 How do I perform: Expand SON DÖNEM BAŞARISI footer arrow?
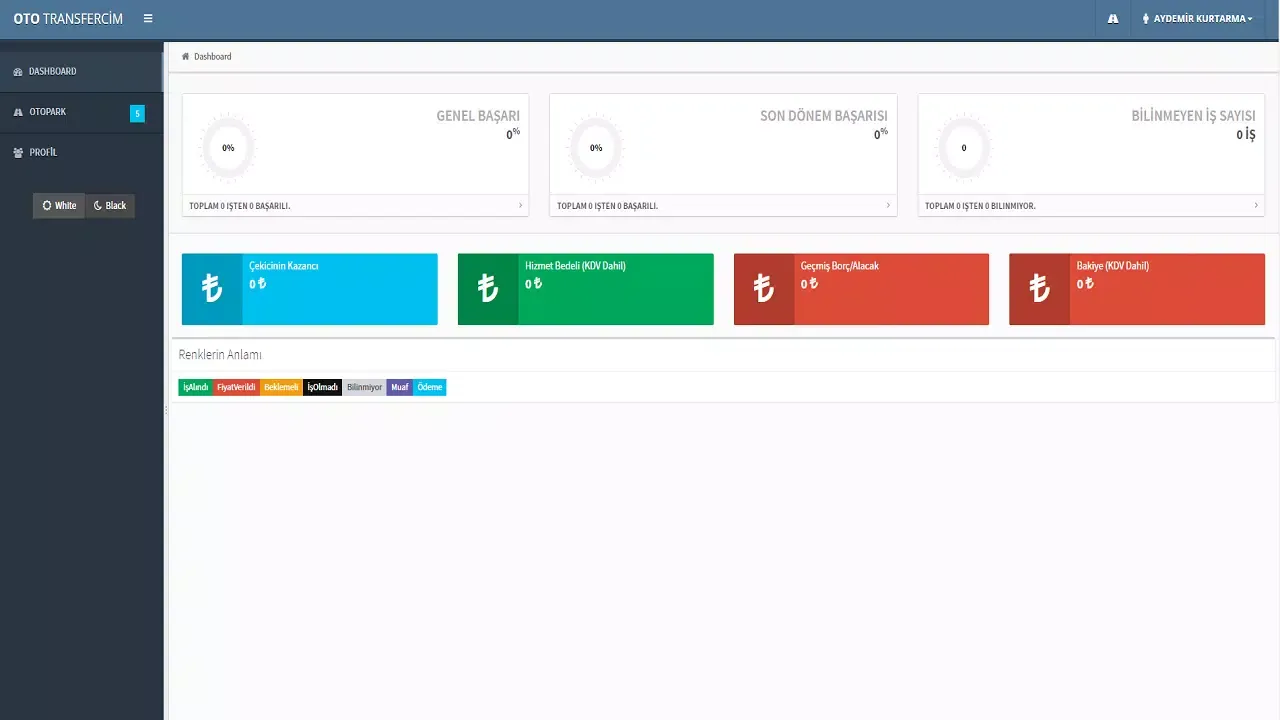888,205
